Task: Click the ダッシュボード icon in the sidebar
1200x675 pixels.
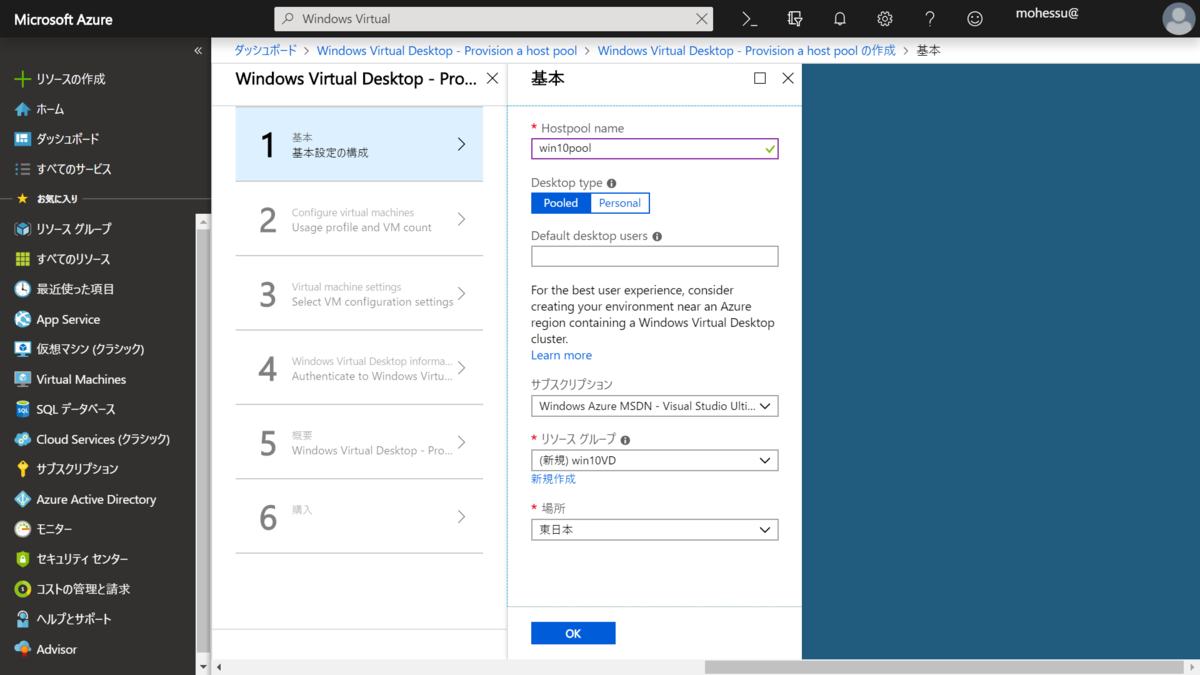Action: [22, 139]
